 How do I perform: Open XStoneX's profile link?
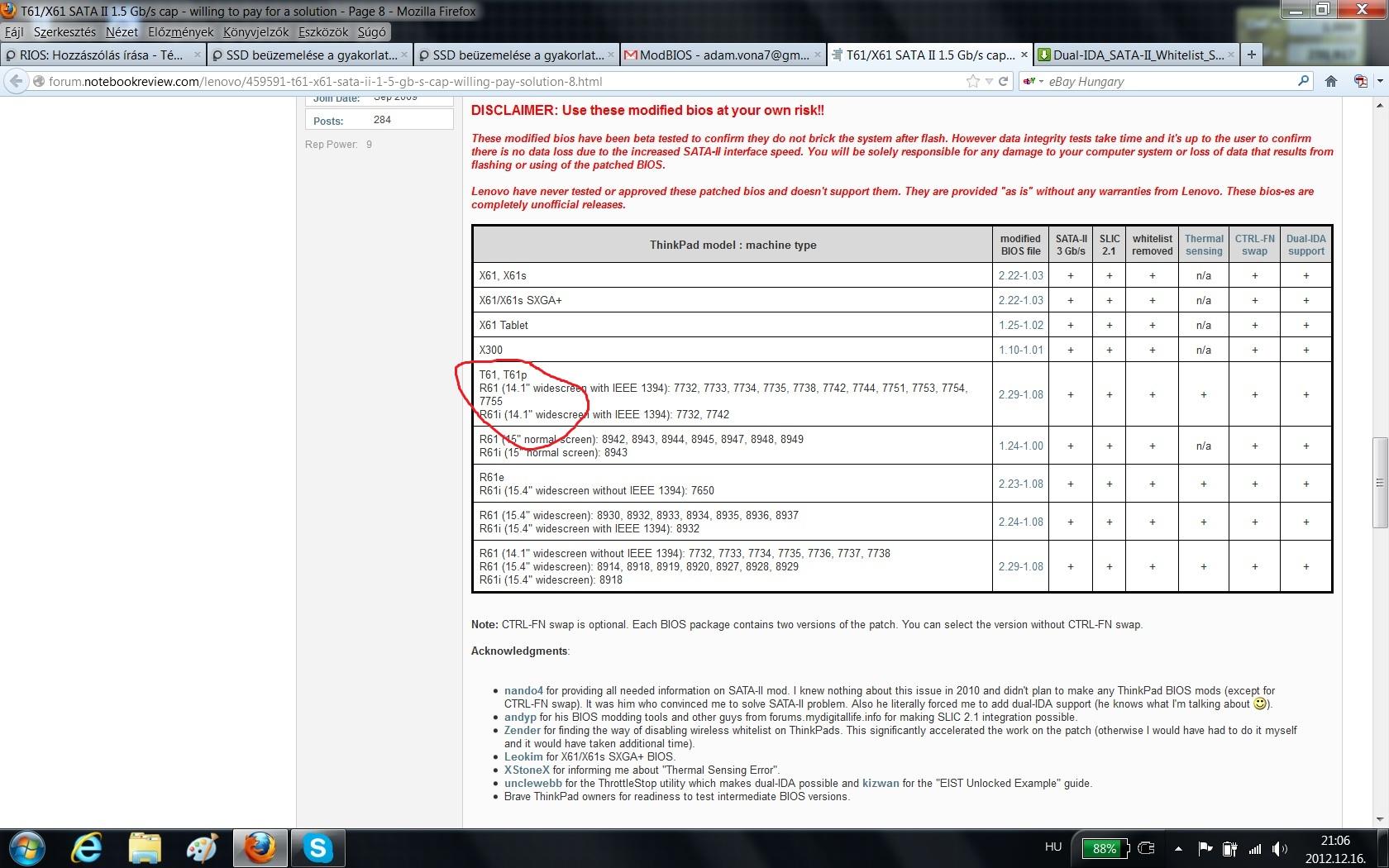click(x=527, y=770)
